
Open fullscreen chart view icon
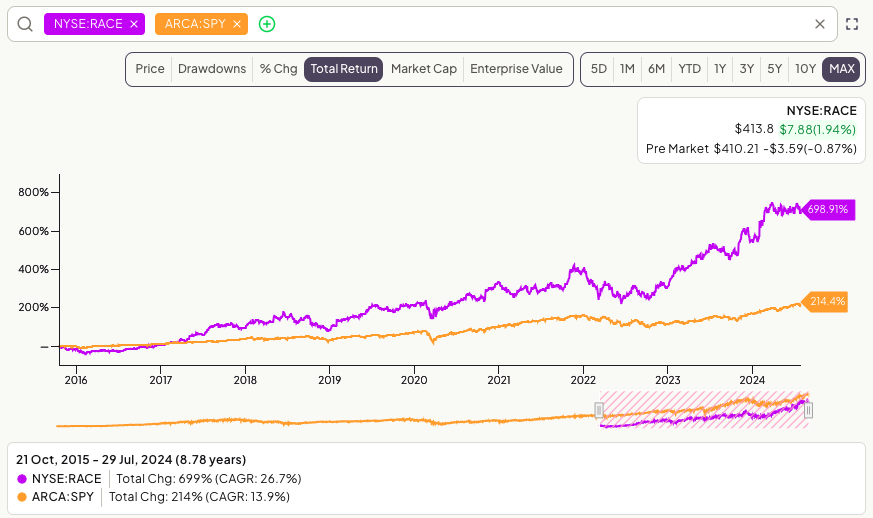852,24
